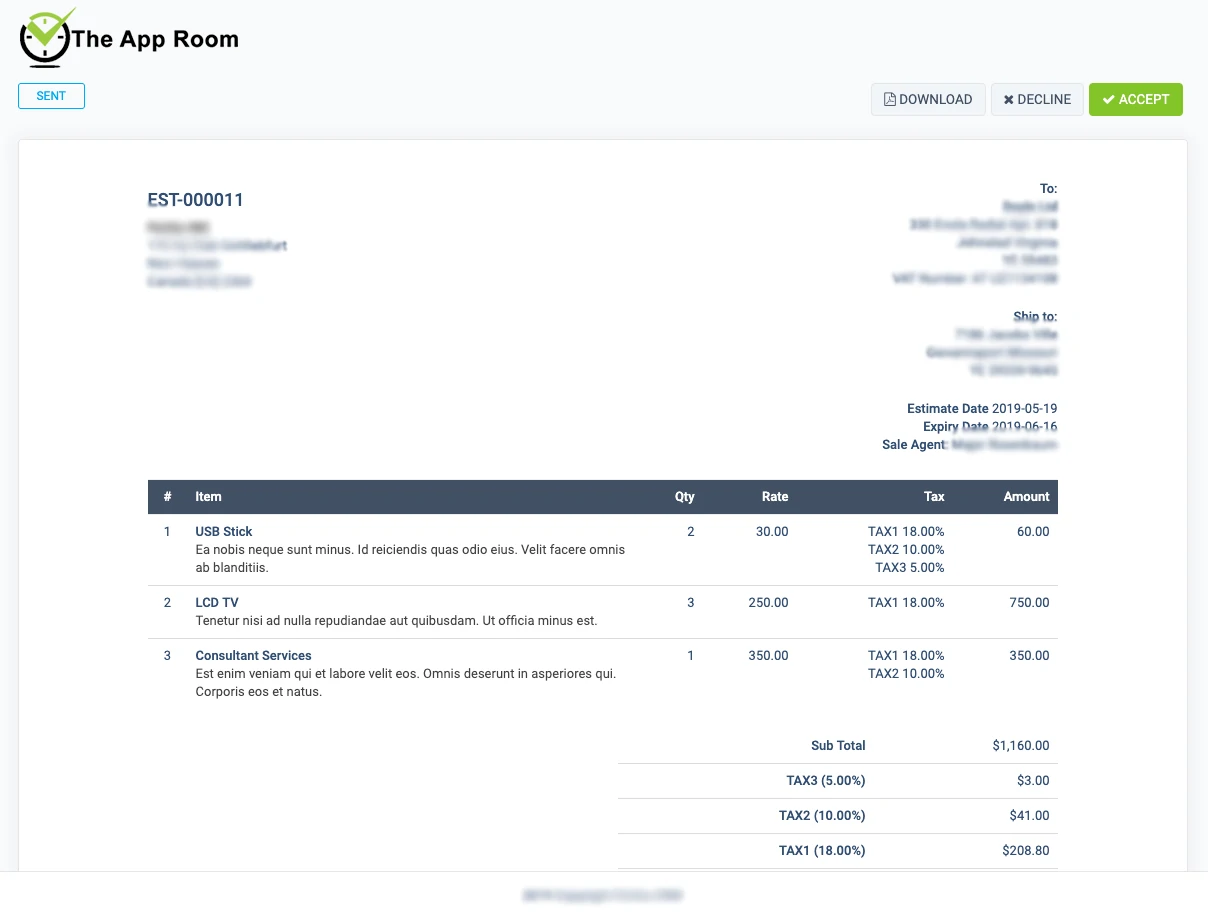Image resolution: width=1208 pixels, height=919 pixels.
Task: Click the Expiry Date 2019-06-16 line
Action: point(990,427)
